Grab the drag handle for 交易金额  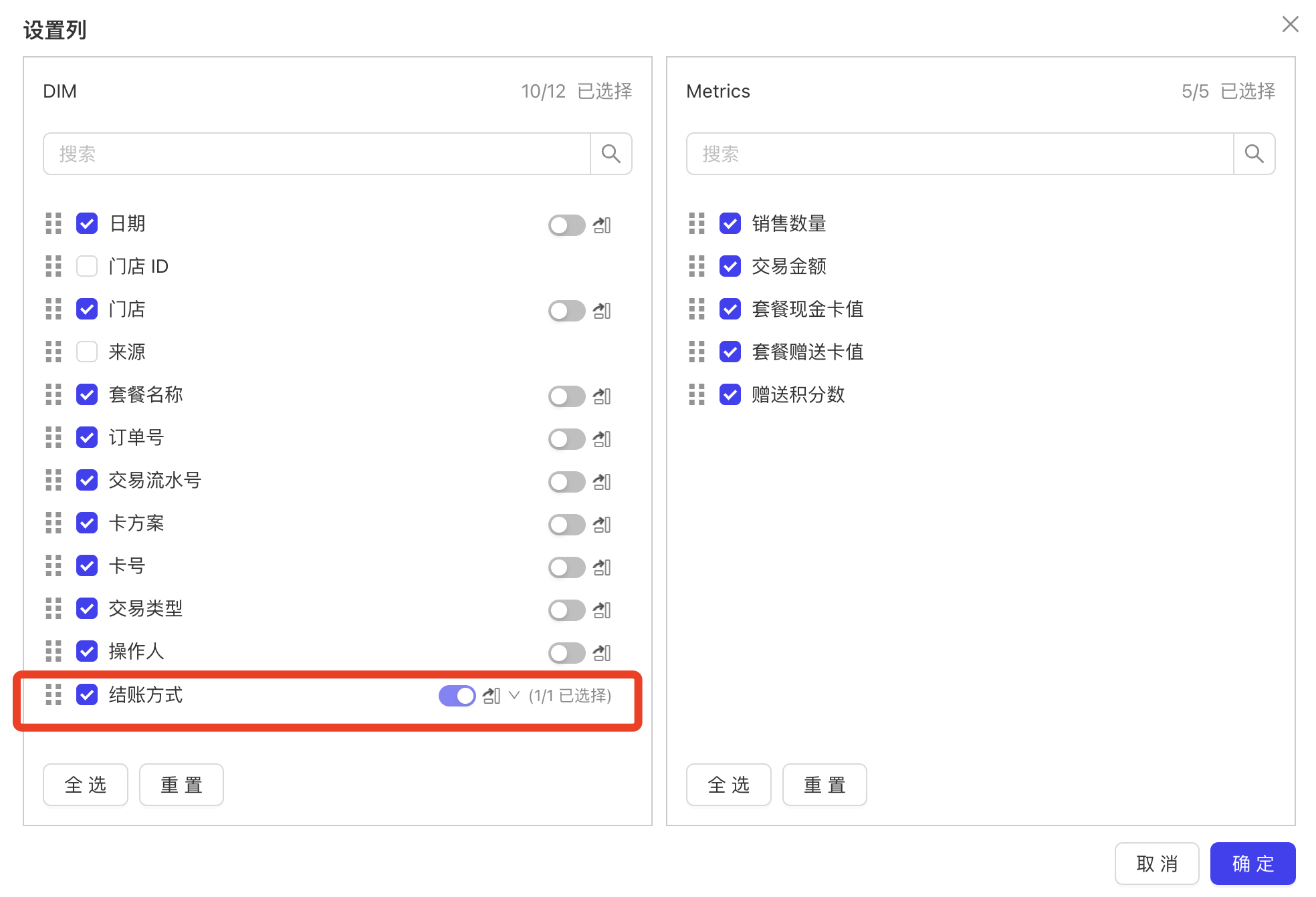(x=697, y=266)
